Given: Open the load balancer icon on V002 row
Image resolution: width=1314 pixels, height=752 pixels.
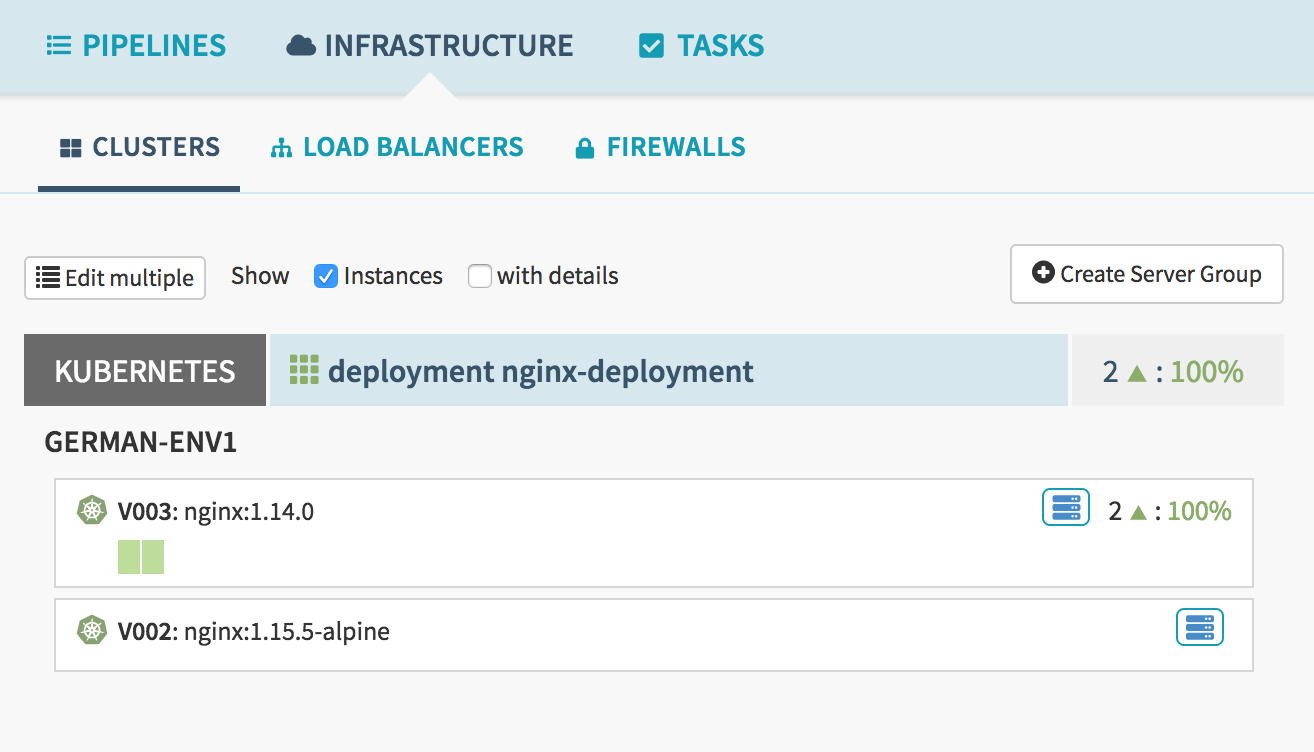Looking at the screenshot, I should tap(1199, 628).
